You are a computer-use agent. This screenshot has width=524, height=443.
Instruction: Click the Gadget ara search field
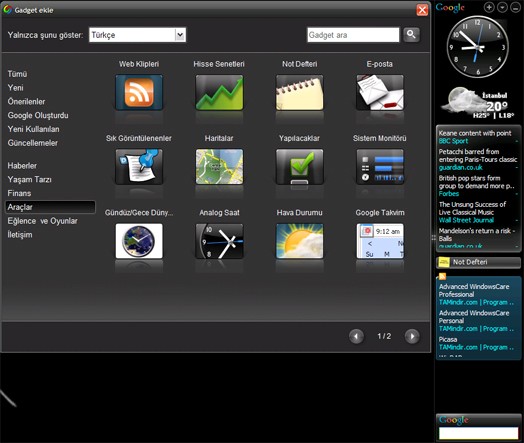(353, 35)
